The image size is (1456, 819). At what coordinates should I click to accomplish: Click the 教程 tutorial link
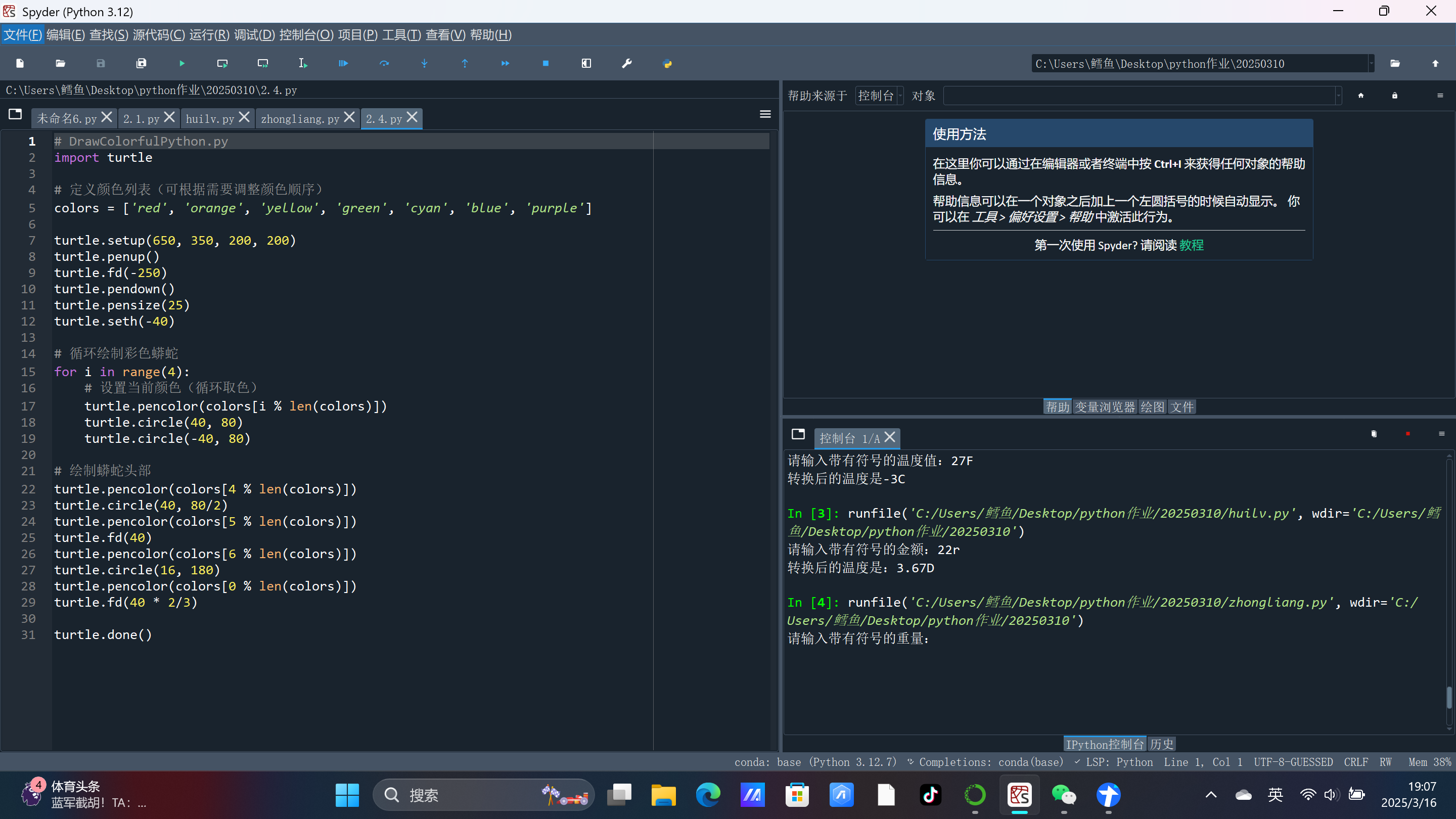pyautogui.click(x=1191, y=245)
